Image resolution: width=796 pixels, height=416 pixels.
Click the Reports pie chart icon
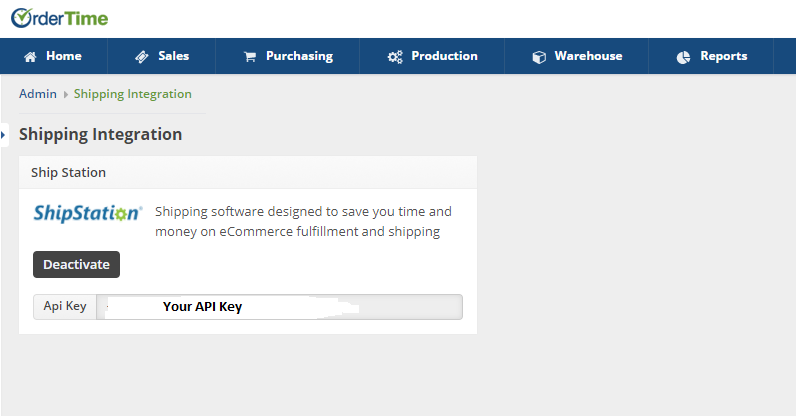click(683, 57)
